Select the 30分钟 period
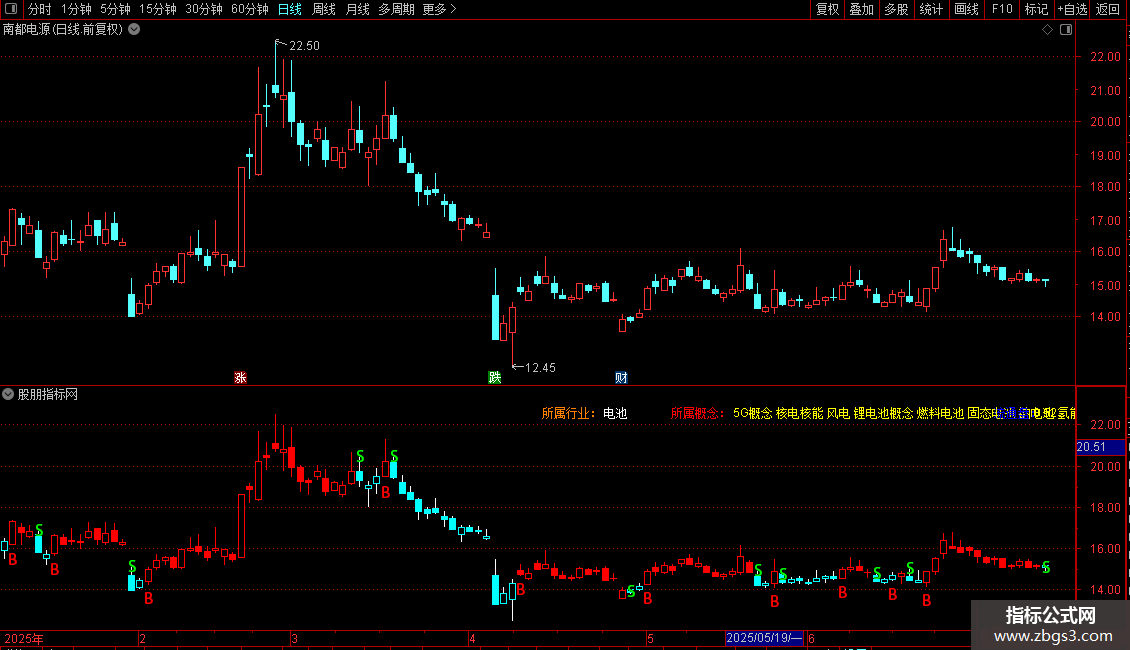Viewport: 1130px width, 650px height. (x=204, y=9)
